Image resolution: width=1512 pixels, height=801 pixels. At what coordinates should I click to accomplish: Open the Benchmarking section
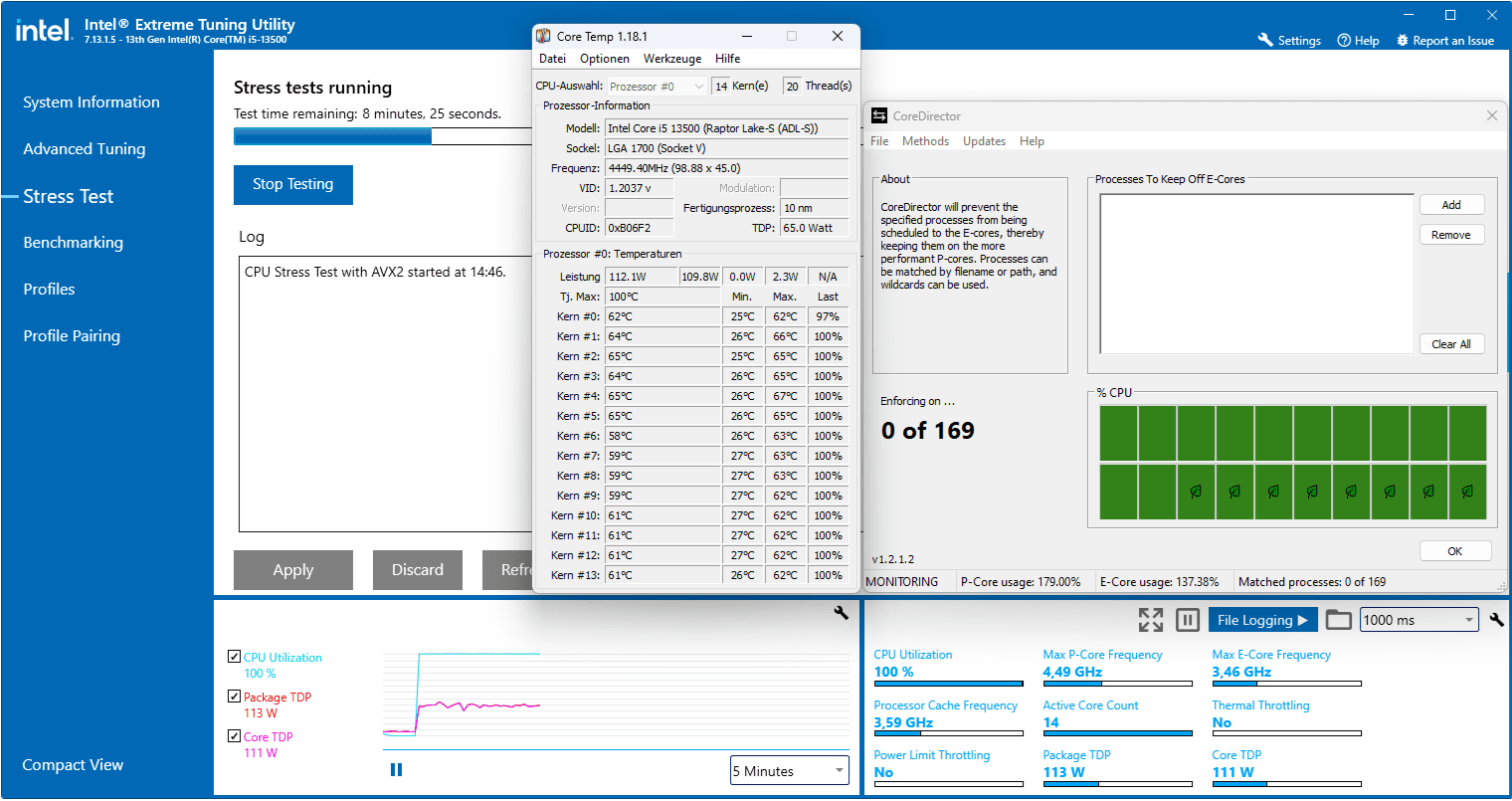tap(74, 243)
